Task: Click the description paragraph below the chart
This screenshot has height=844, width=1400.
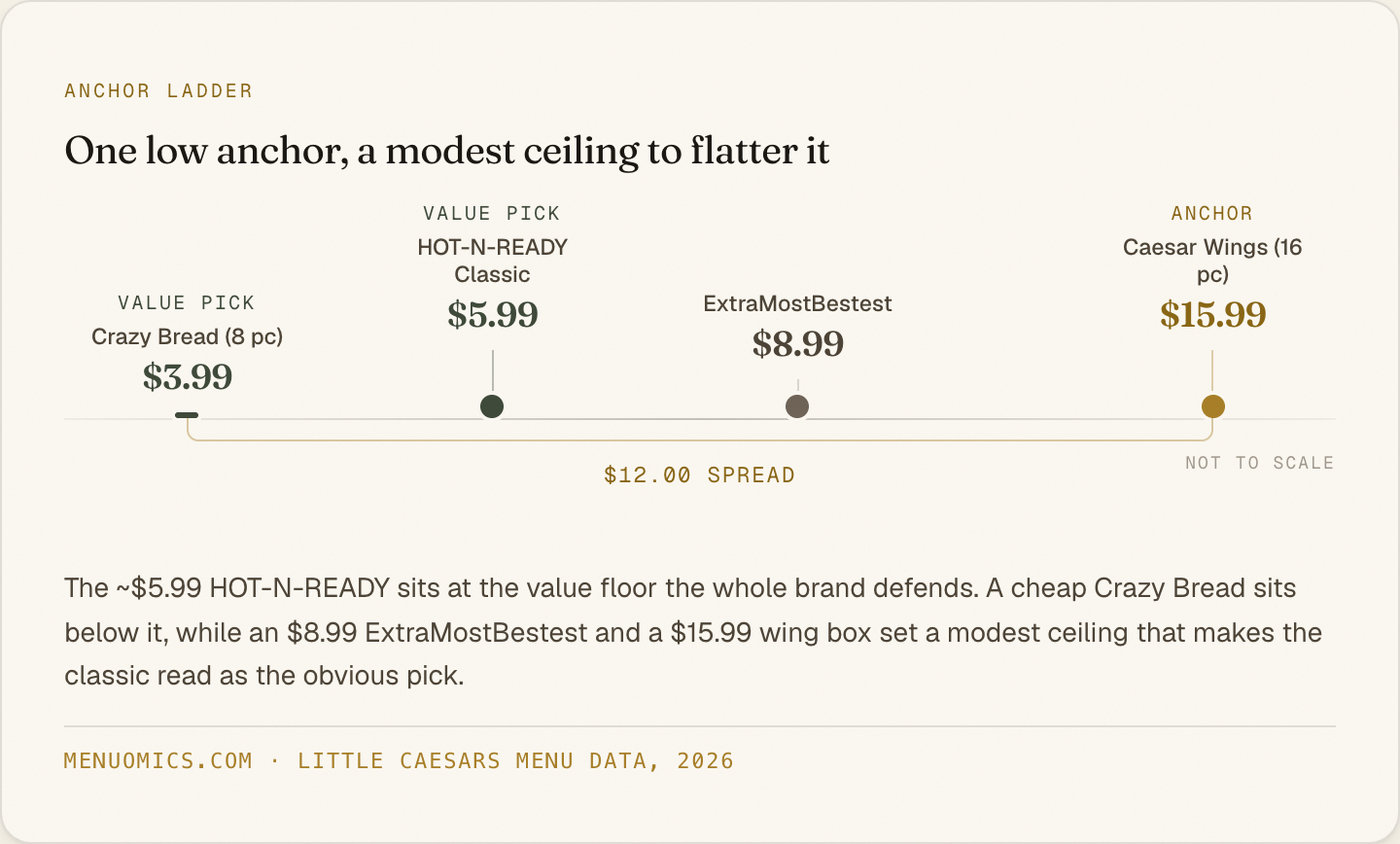Action: (x=693, y=632)
